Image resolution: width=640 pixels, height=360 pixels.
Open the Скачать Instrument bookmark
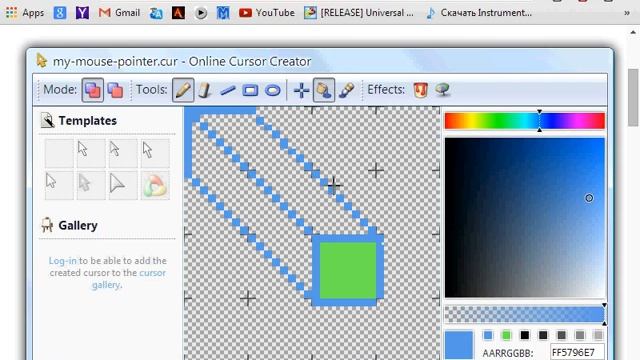click(x=479, y=13)
